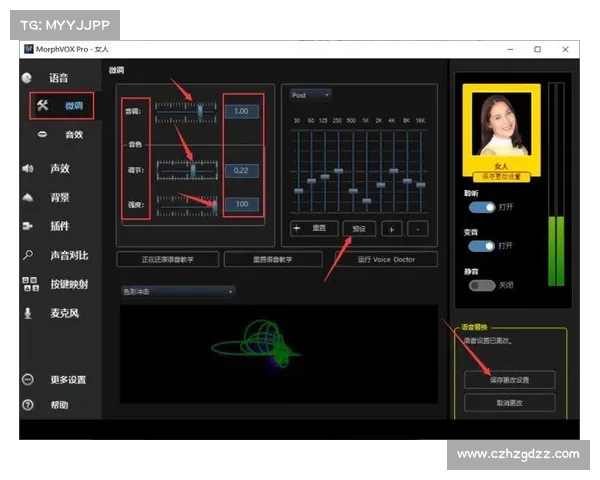Click the MorphVOX Pro title bar app icon

29,49
